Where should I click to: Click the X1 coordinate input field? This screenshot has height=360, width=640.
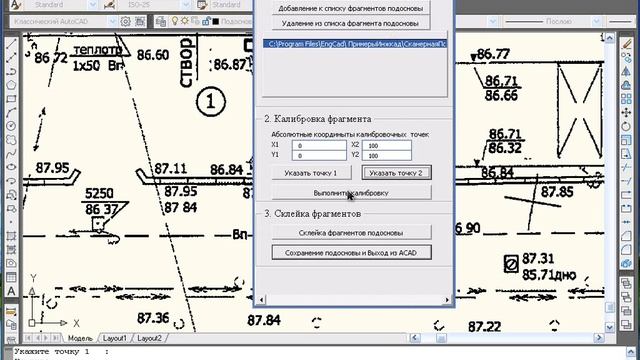(319, 145)
